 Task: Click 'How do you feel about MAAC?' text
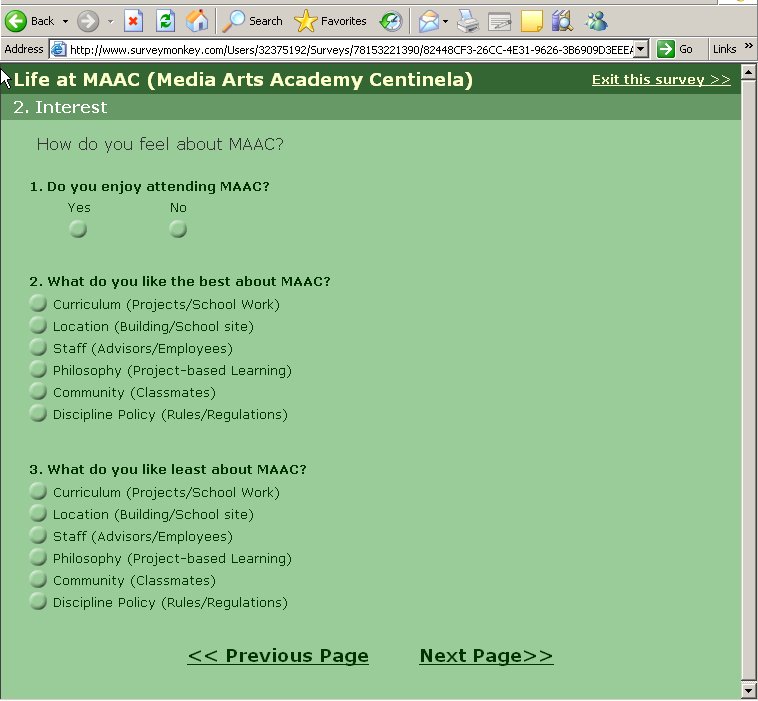160,144
